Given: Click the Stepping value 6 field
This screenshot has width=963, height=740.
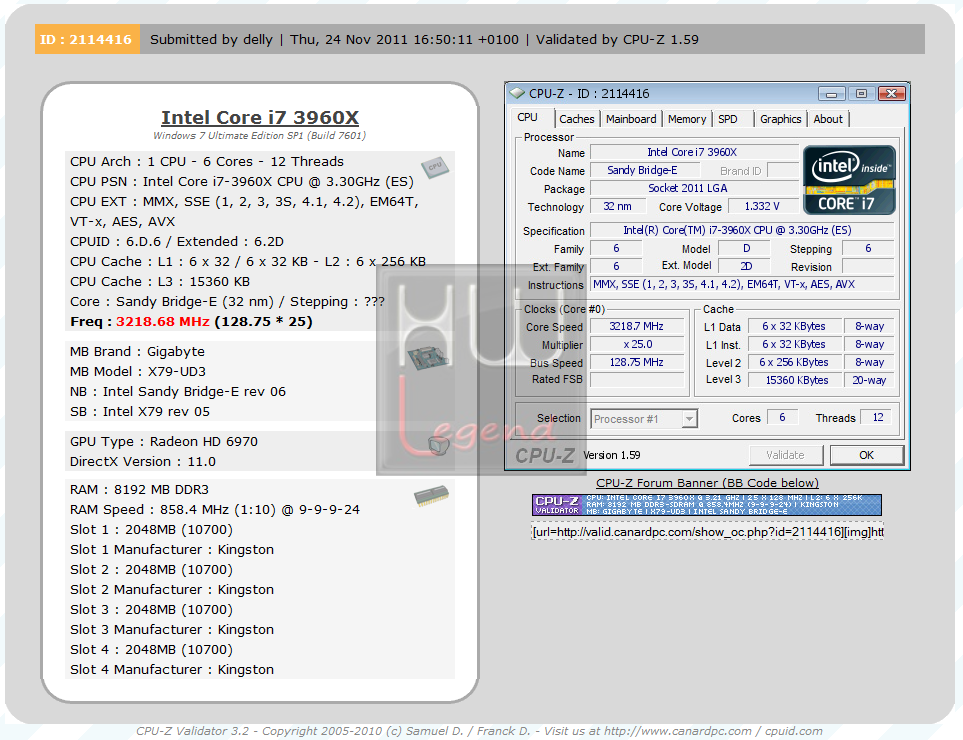Looking at the screenshot, I should coord(868,249).
